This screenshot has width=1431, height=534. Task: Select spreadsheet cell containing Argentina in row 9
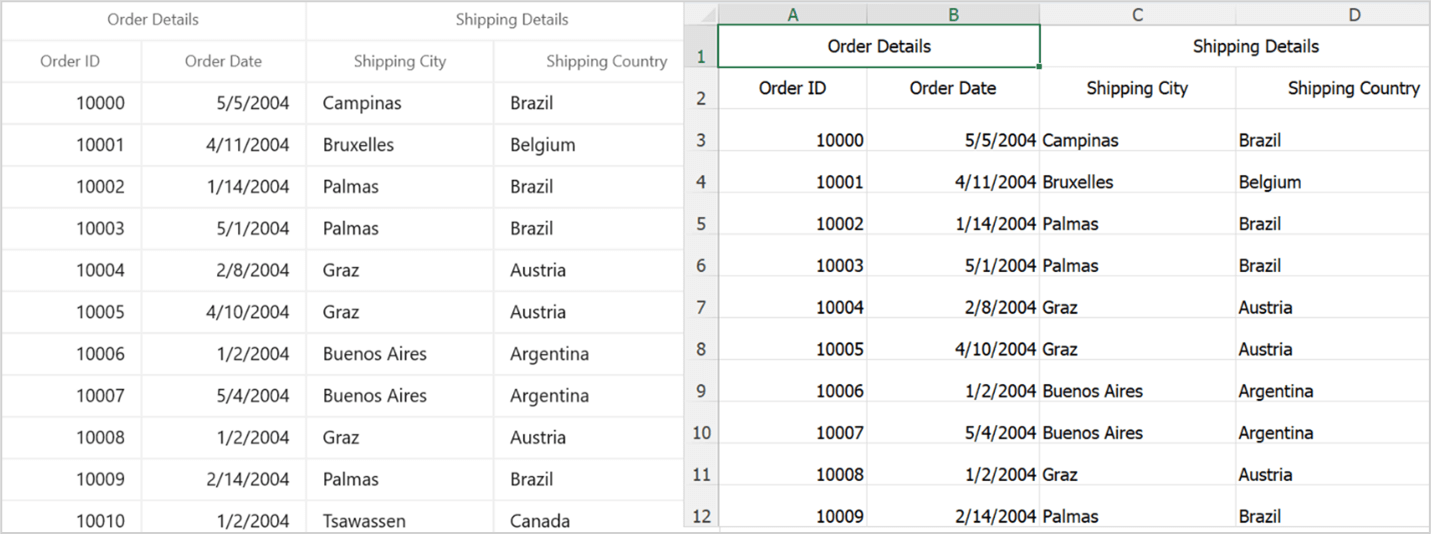click(1275, 391)
